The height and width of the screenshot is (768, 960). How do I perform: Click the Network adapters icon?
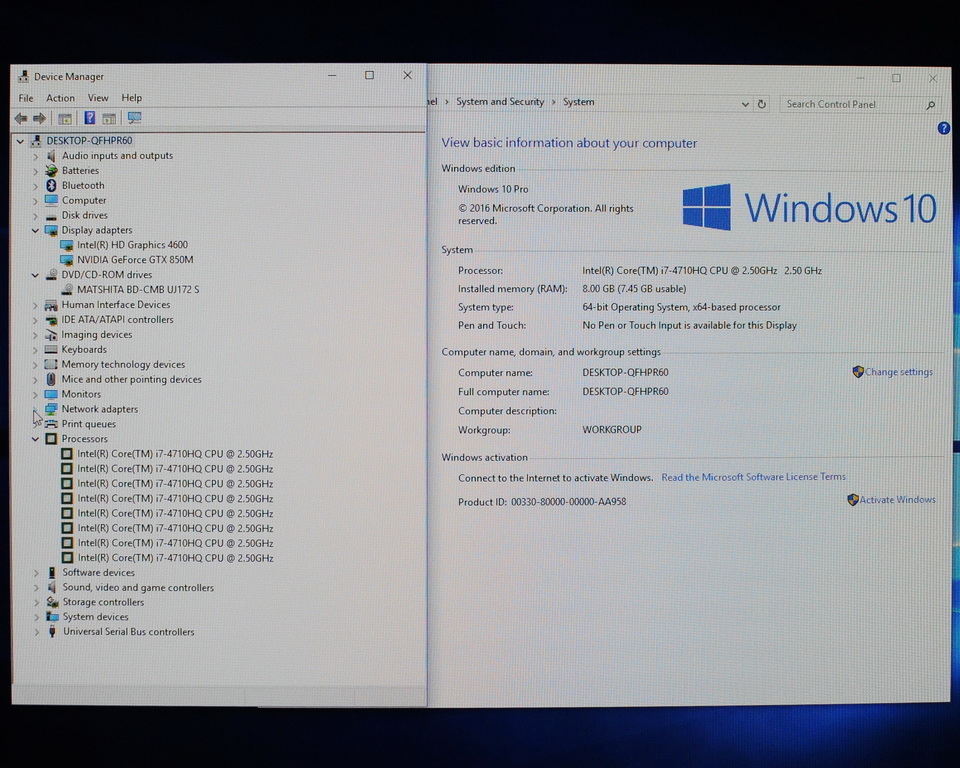51,408
